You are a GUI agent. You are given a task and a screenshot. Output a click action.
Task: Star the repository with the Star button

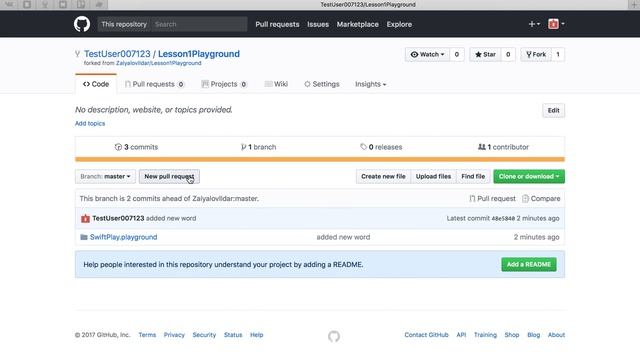tap(485, 54)
